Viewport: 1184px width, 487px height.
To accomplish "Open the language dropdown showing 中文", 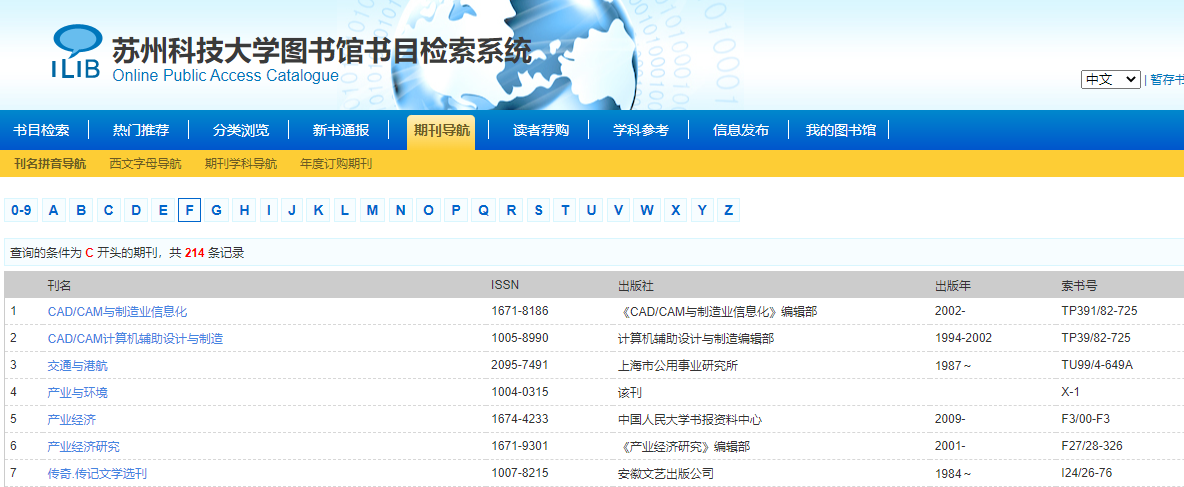I will (x=1110, y=80).
